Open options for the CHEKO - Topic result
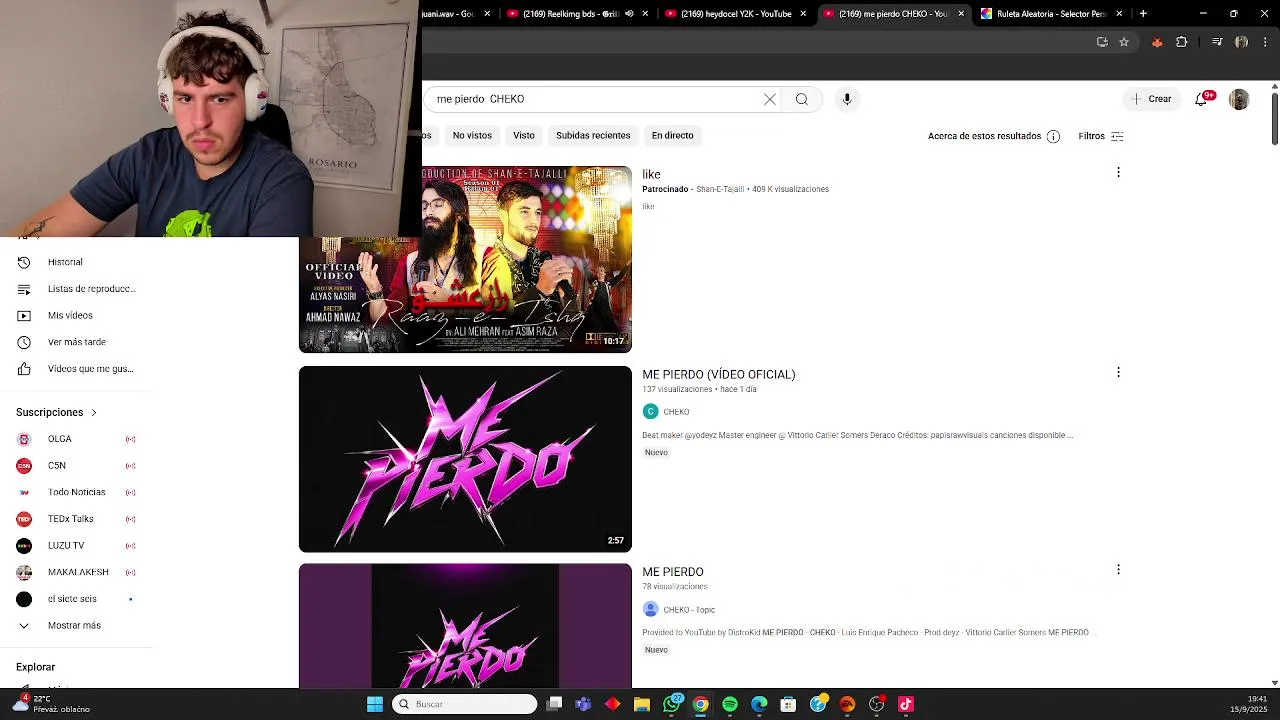 coord(1118,569)
